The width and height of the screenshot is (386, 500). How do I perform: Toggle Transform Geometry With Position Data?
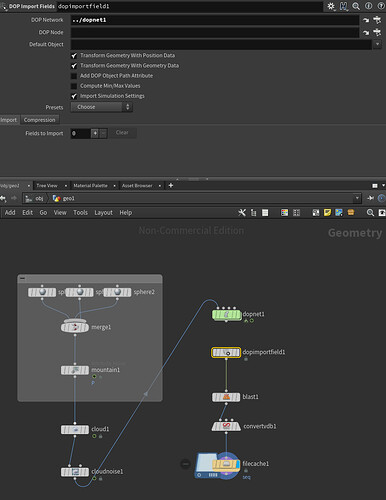tap(74, 56)
